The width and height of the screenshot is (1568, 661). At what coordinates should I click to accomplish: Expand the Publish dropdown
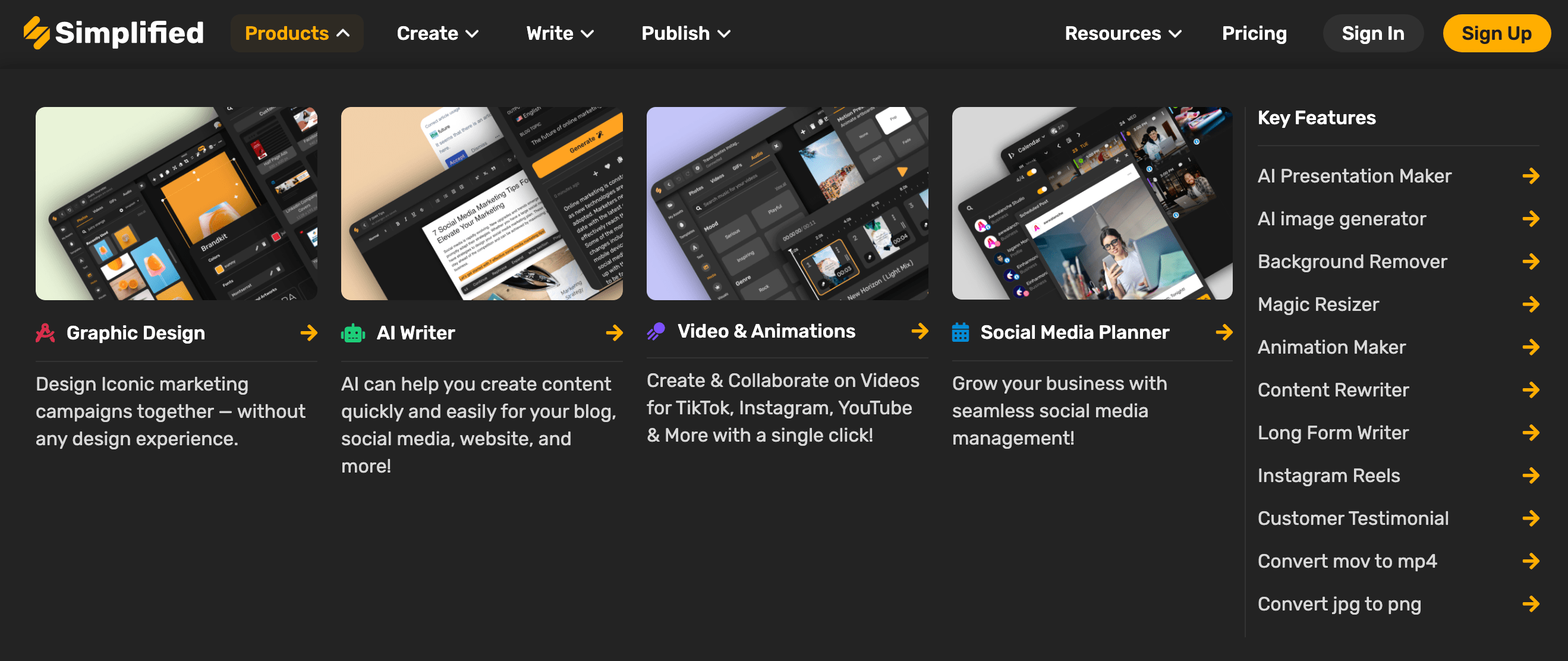click(686, 33)
